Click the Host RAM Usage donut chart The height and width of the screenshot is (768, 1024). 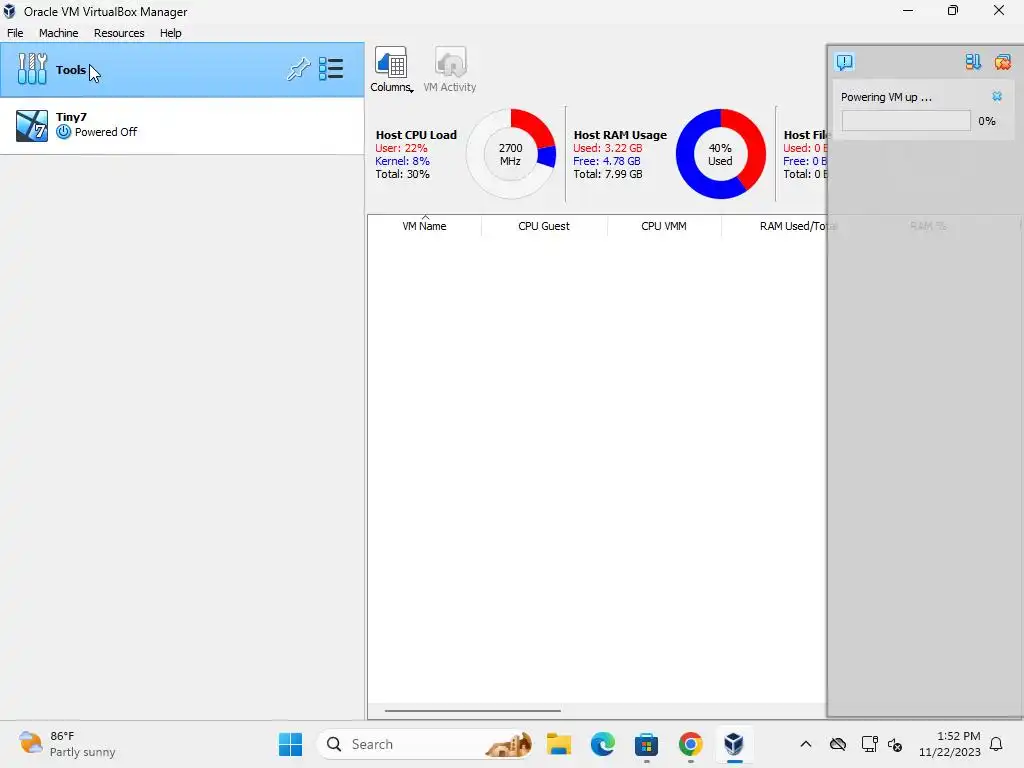(x=720, y=154)
